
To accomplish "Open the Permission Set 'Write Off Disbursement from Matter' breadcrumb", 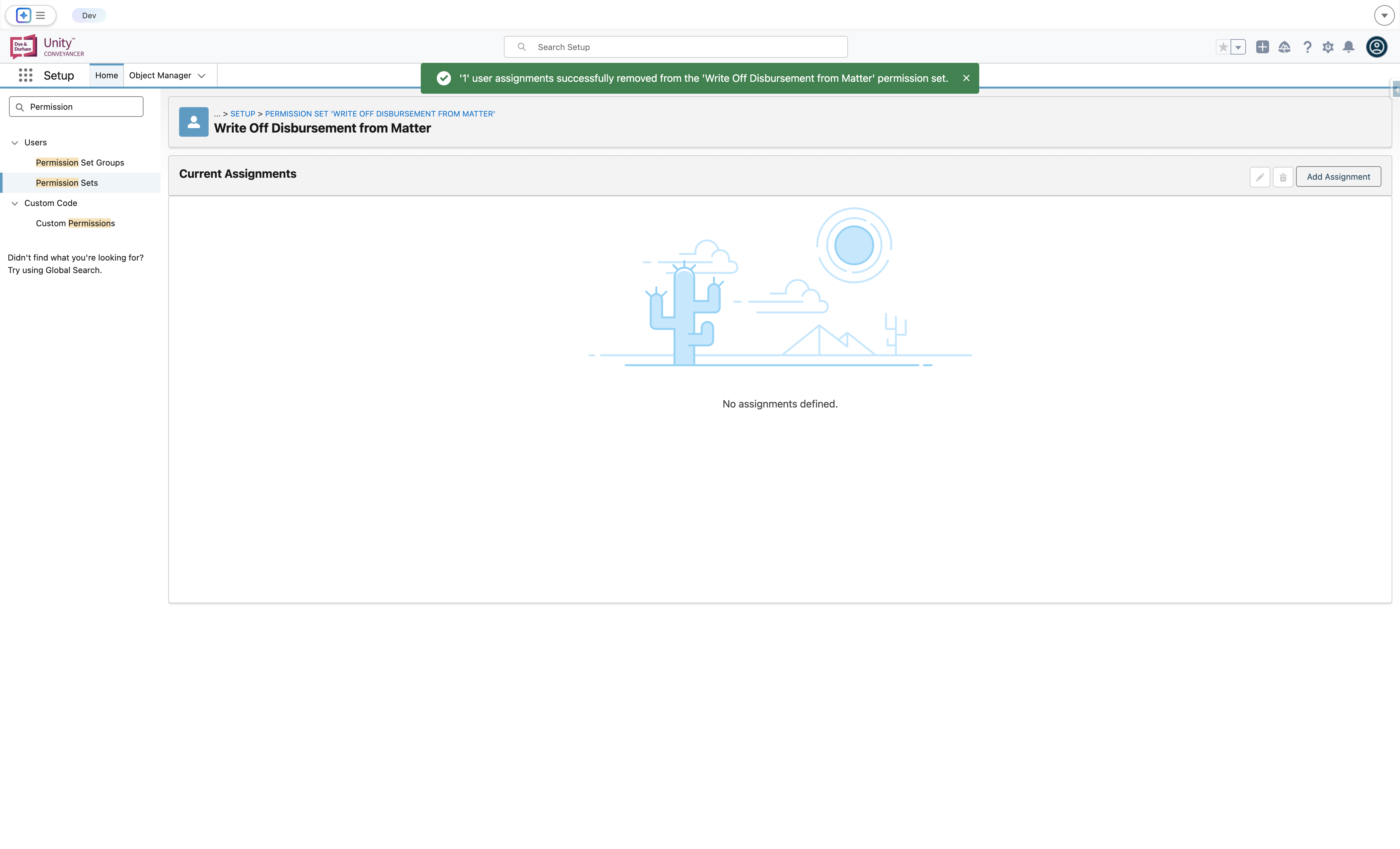I will (x=380, y=114).
